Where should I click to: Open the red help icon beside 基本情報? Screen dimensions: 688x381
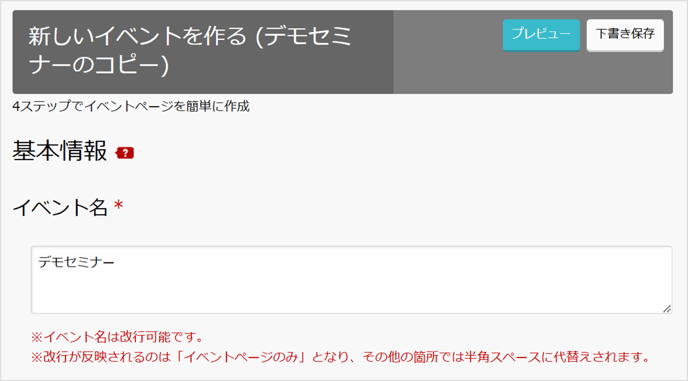pos(125,153)
